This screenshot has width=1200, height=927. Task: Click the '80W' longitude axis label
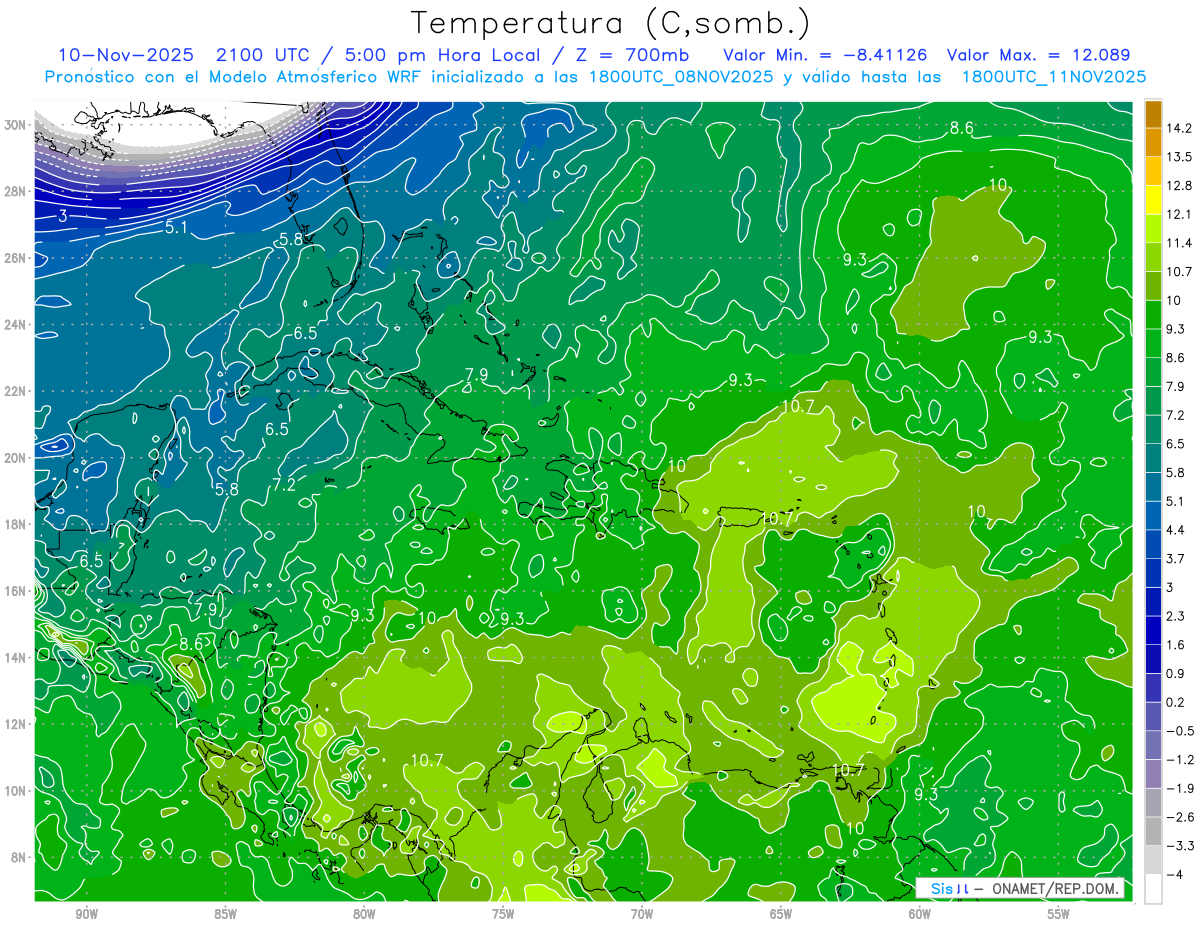point(364,914)
